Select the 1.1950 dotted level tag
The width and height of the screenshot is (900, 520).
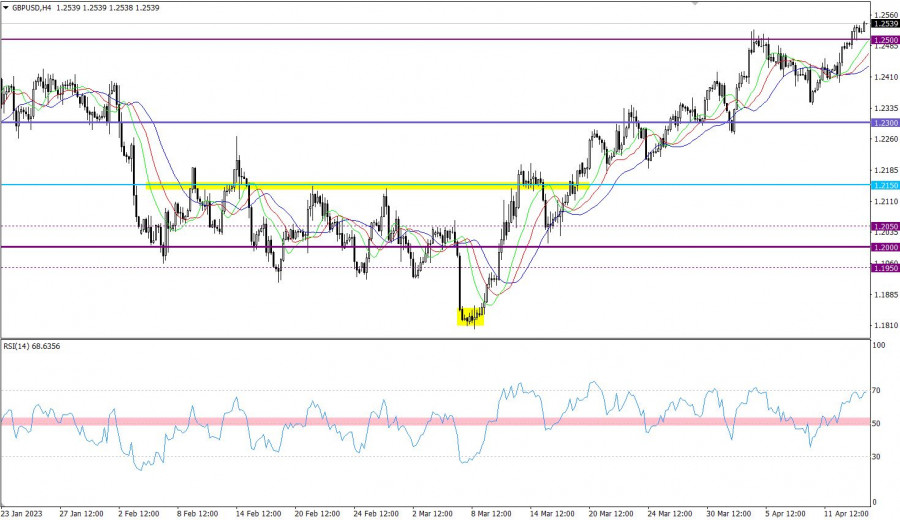click(884, 268)
